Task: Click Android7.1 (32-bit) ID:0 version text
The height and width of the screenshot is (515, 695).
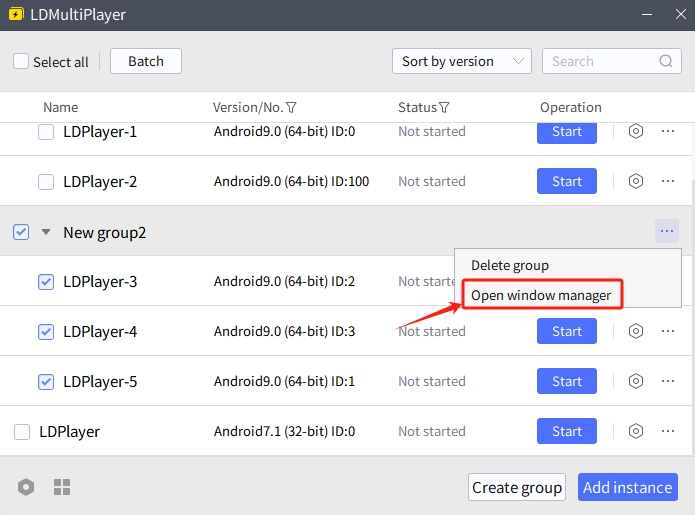Action: 284,431
